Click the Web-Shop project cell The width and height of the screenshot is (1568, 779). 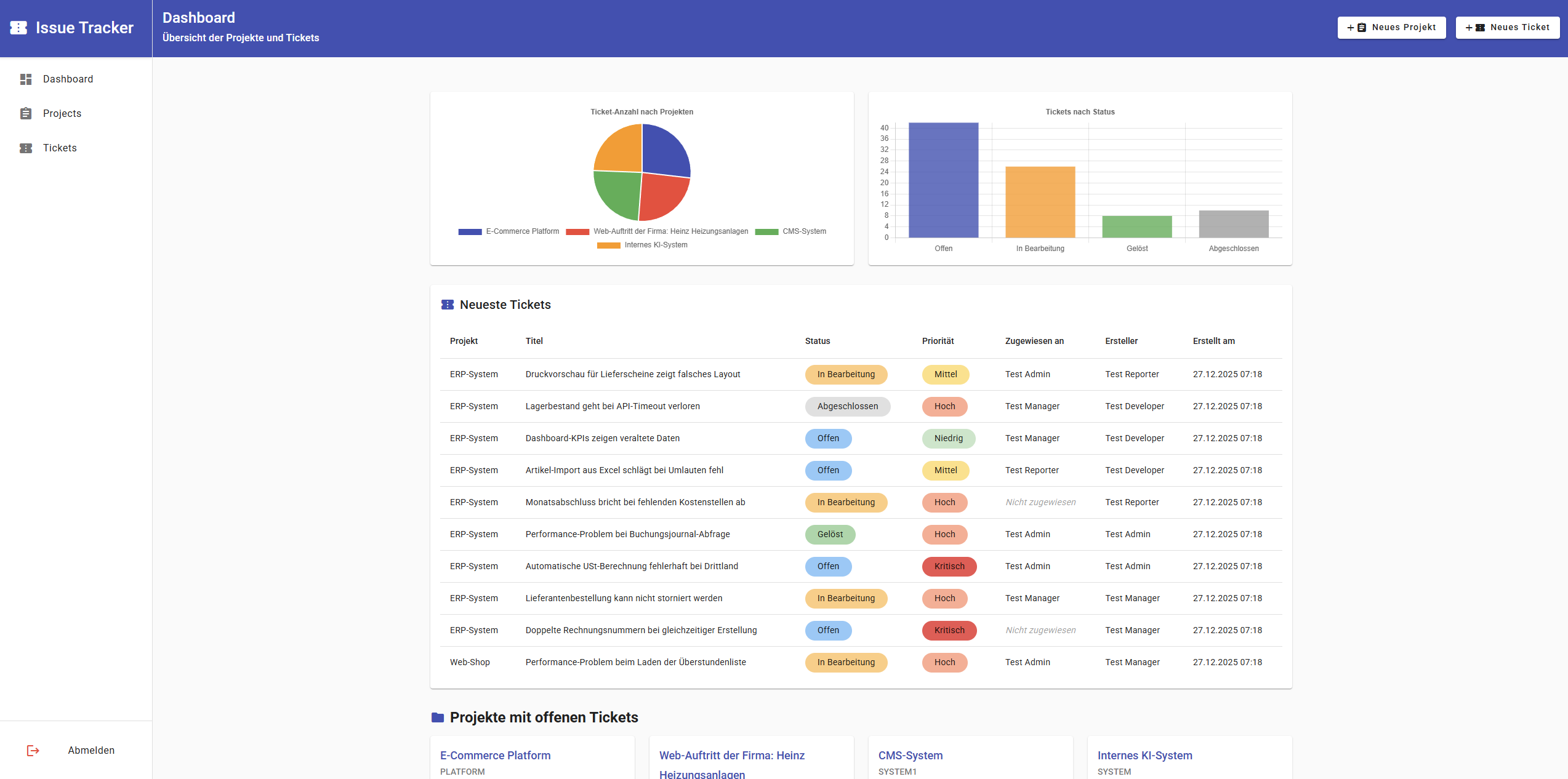[470, 663]
